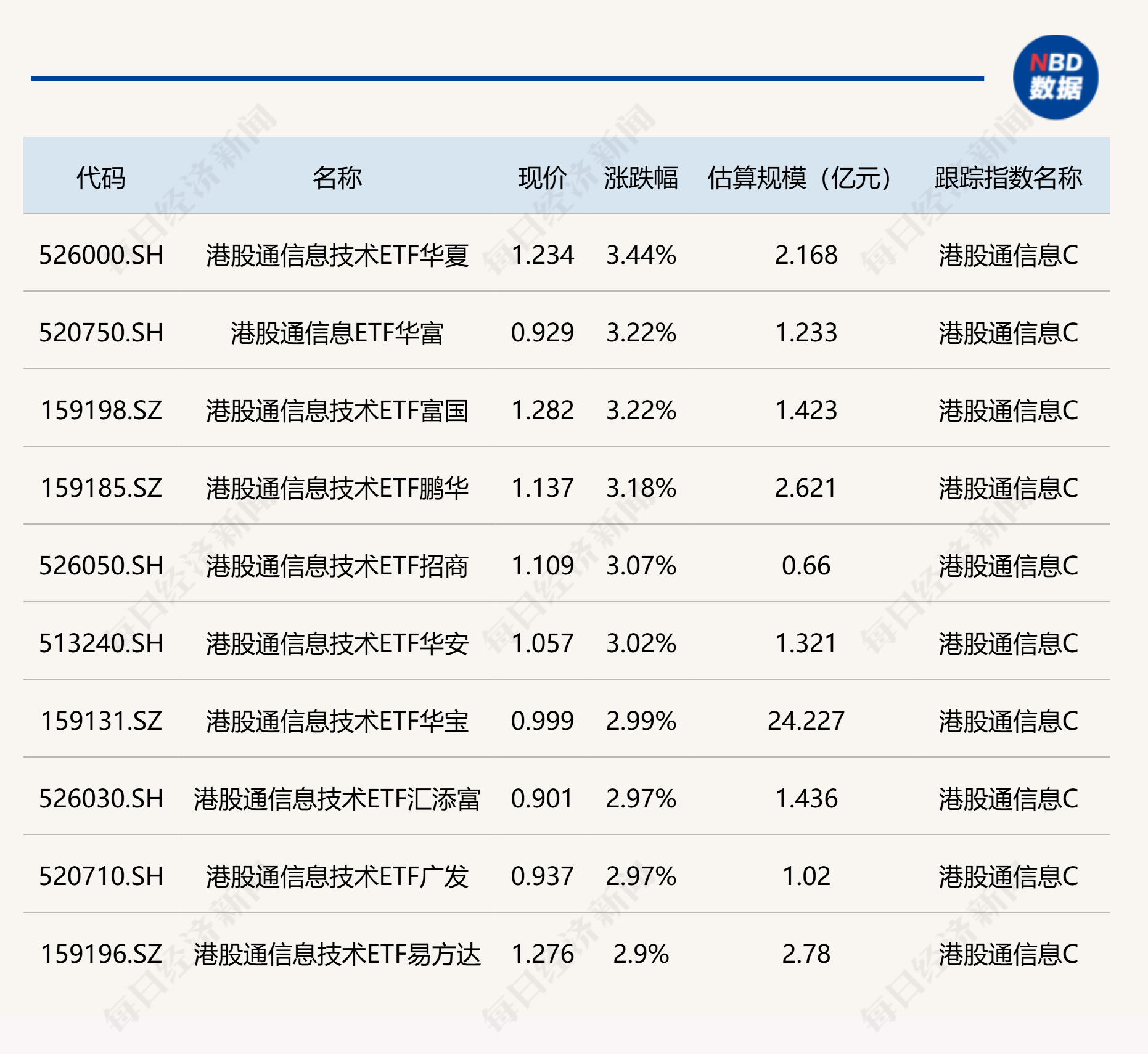Click the 3.44% change value
Image resolution: width=1148 pixels, height=1054 pixels.
(x=641, y=255)
